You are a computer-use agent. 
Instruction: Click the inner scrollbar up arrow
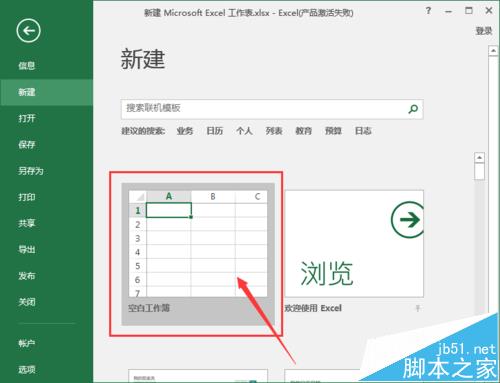(479, 157)
